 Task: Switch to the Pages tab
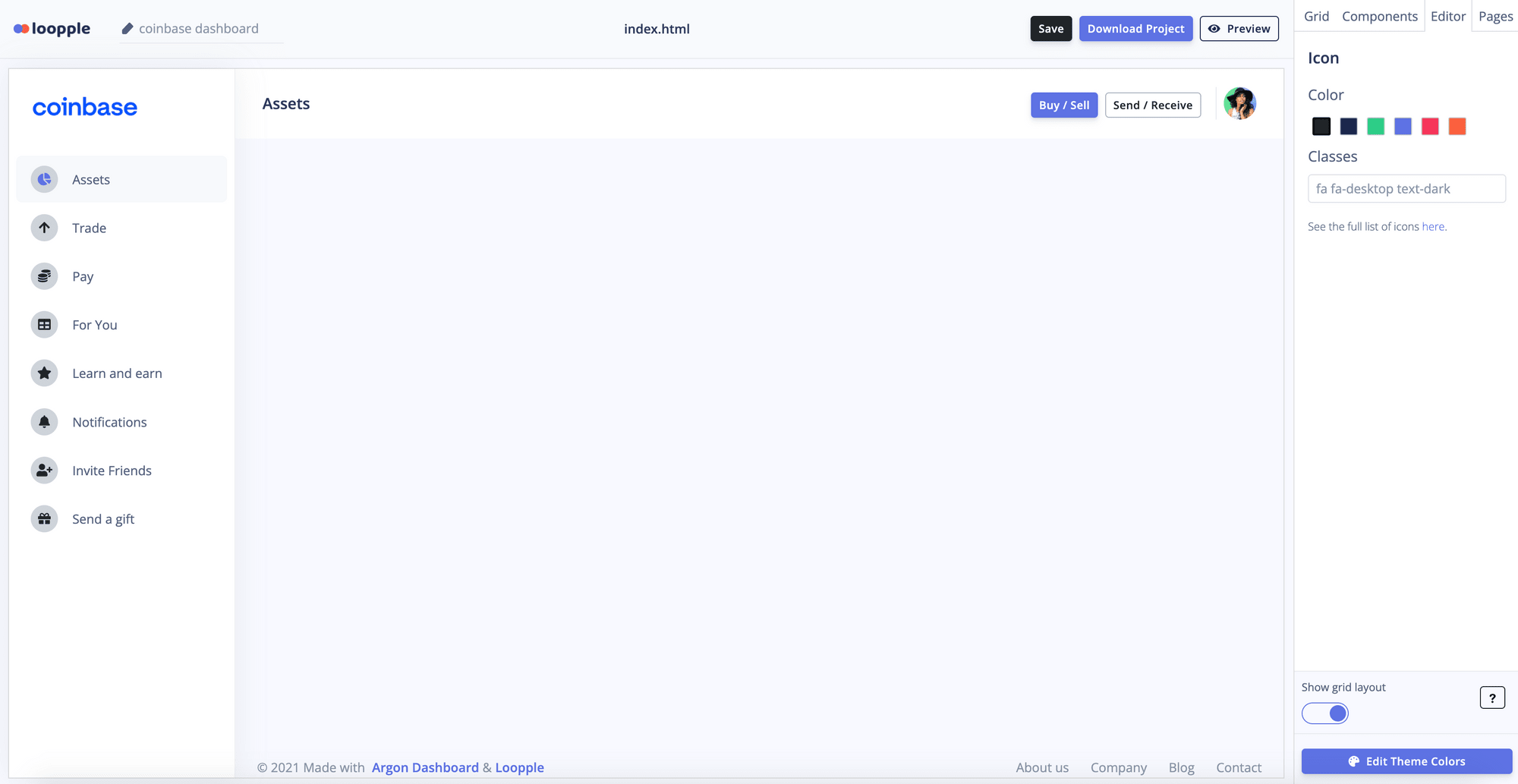coord(1495,17)
